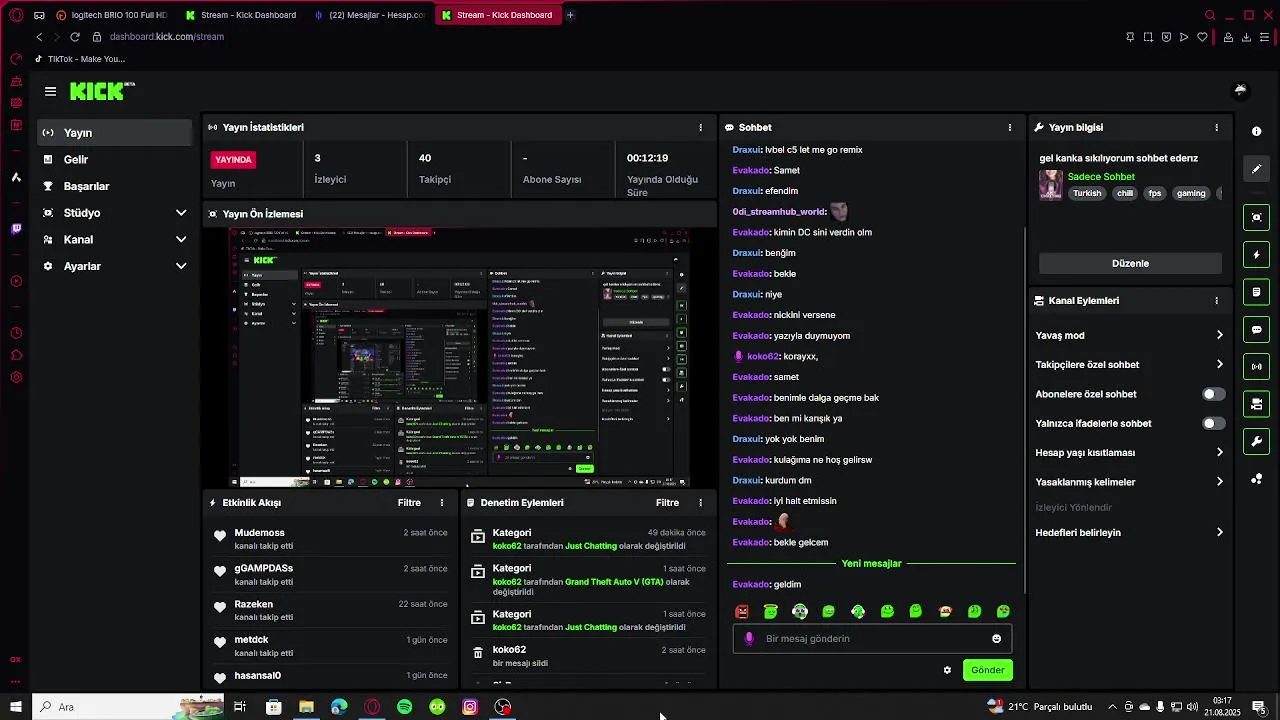
Task: Toggle Abonelere özel sohbet switch
Action: 1213,394
